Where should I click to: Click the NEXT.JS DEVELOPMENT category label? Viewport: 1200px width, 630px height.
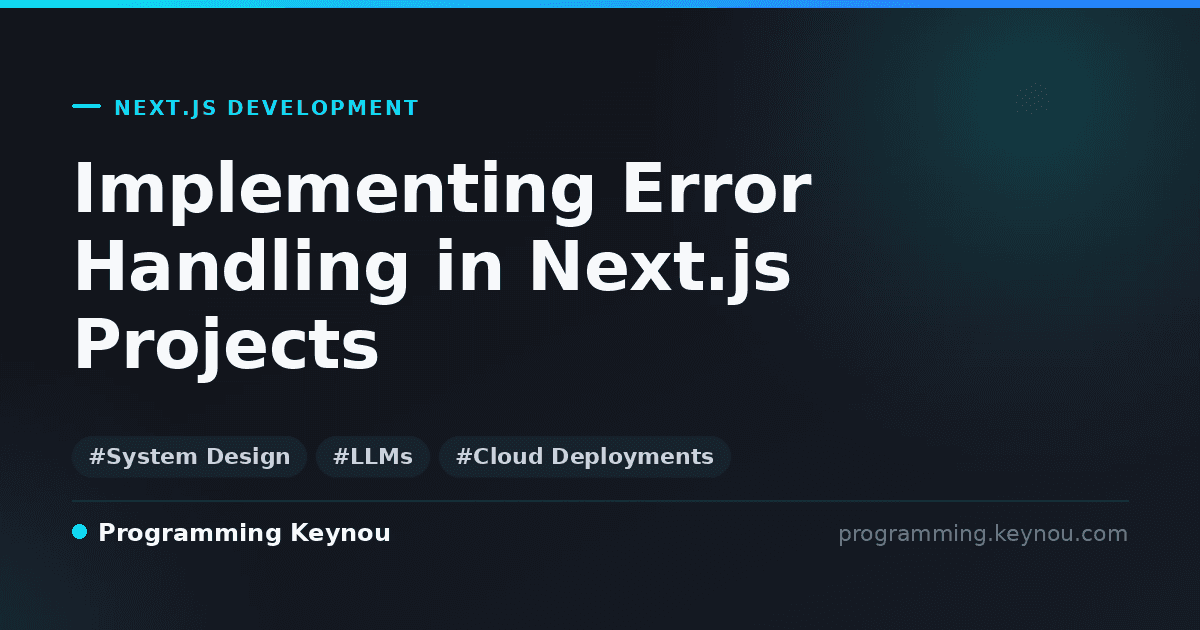[266, 108]
